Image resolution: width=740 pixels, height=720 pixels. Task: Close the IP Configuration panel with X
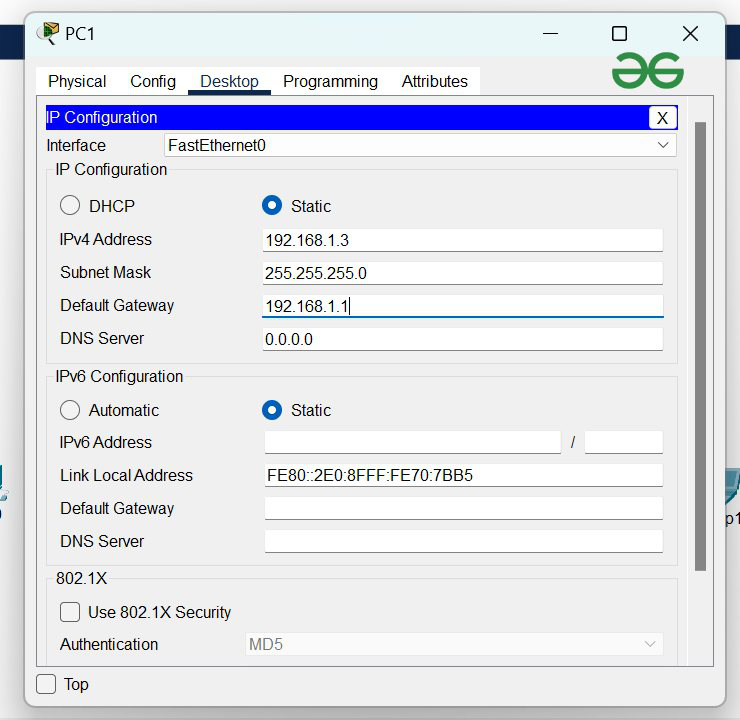[662, 118]
